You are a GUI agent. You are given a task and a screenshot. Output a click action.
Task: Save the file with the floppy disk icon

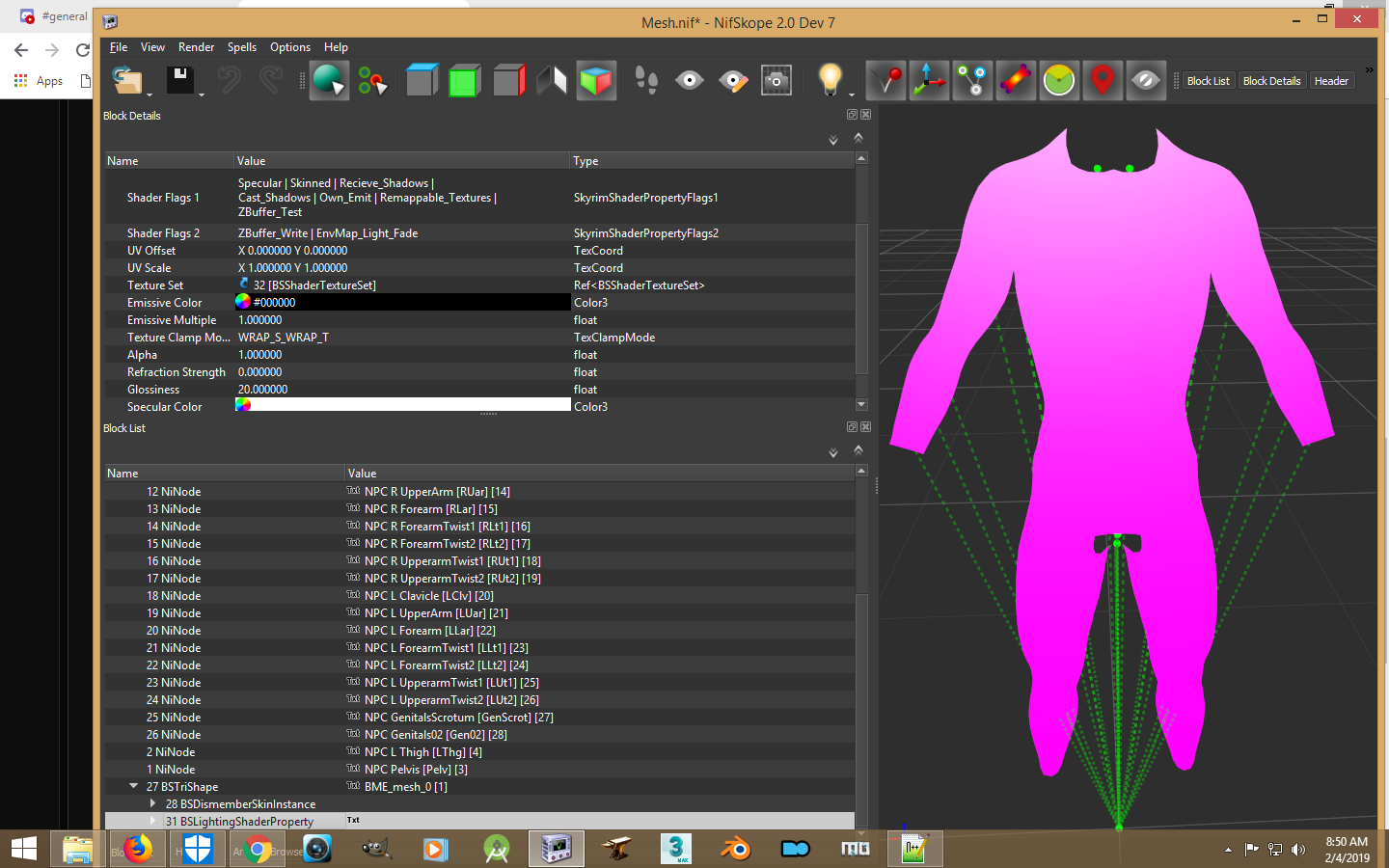[180, 80]
